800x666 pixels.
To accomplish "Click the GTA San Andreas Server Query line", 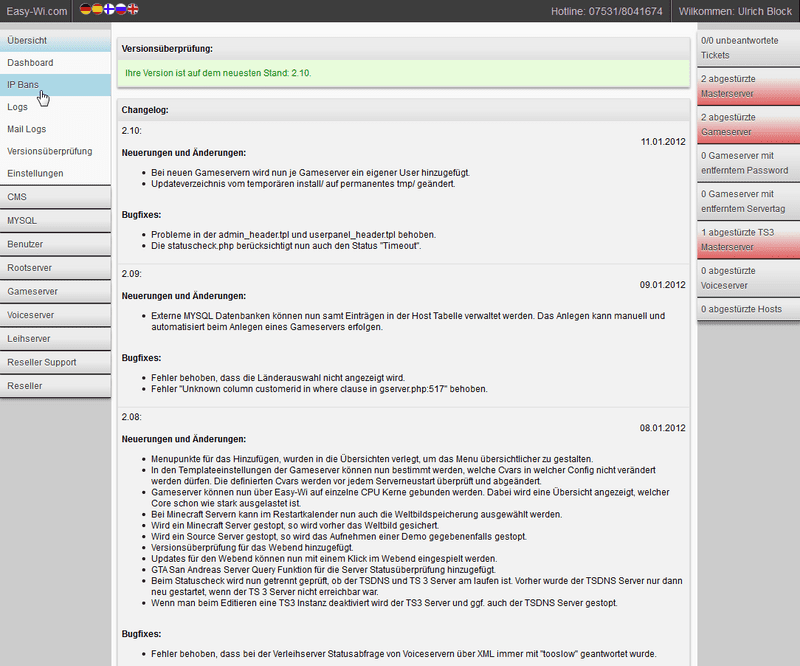I will click(323, 570).
